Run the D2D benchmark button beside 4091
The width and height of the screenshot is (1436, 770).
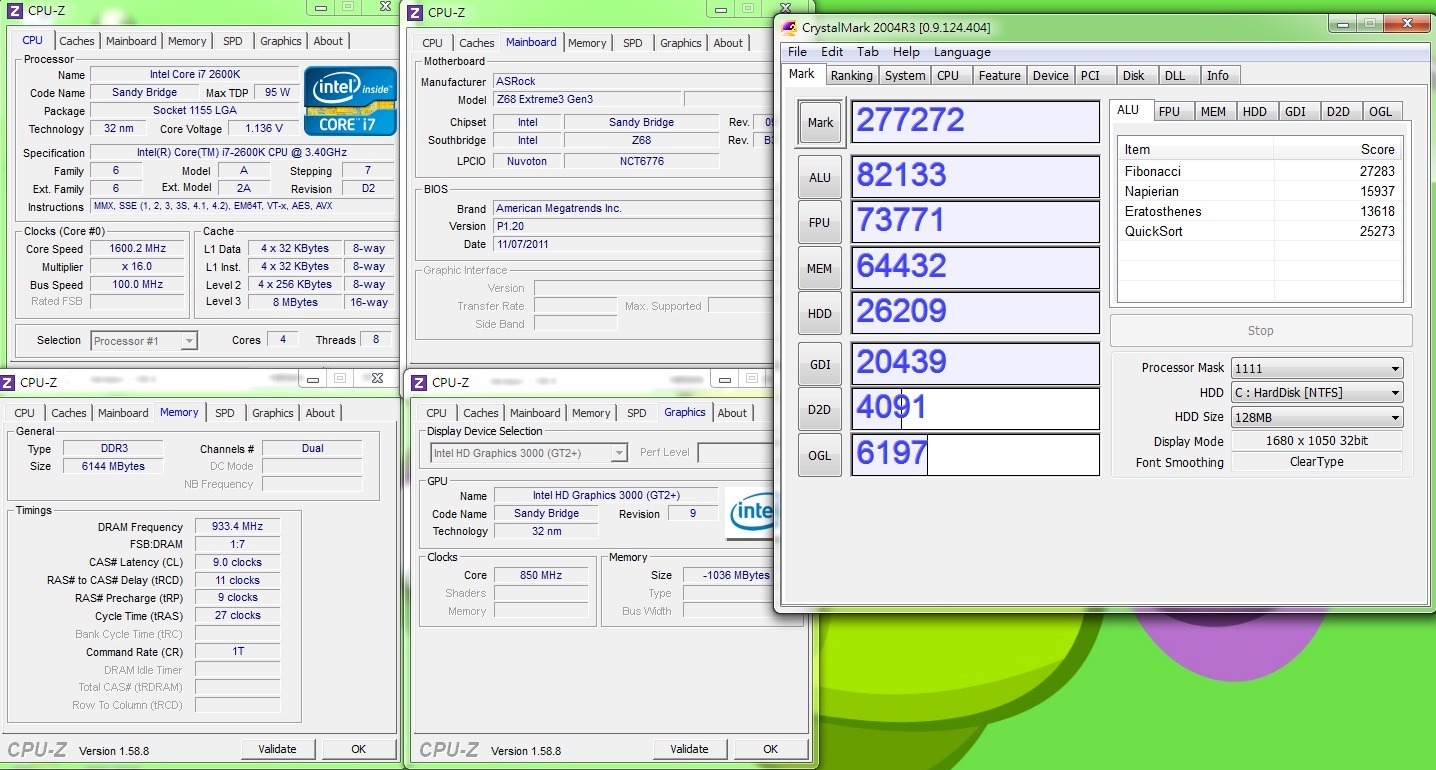click(820, 409)
